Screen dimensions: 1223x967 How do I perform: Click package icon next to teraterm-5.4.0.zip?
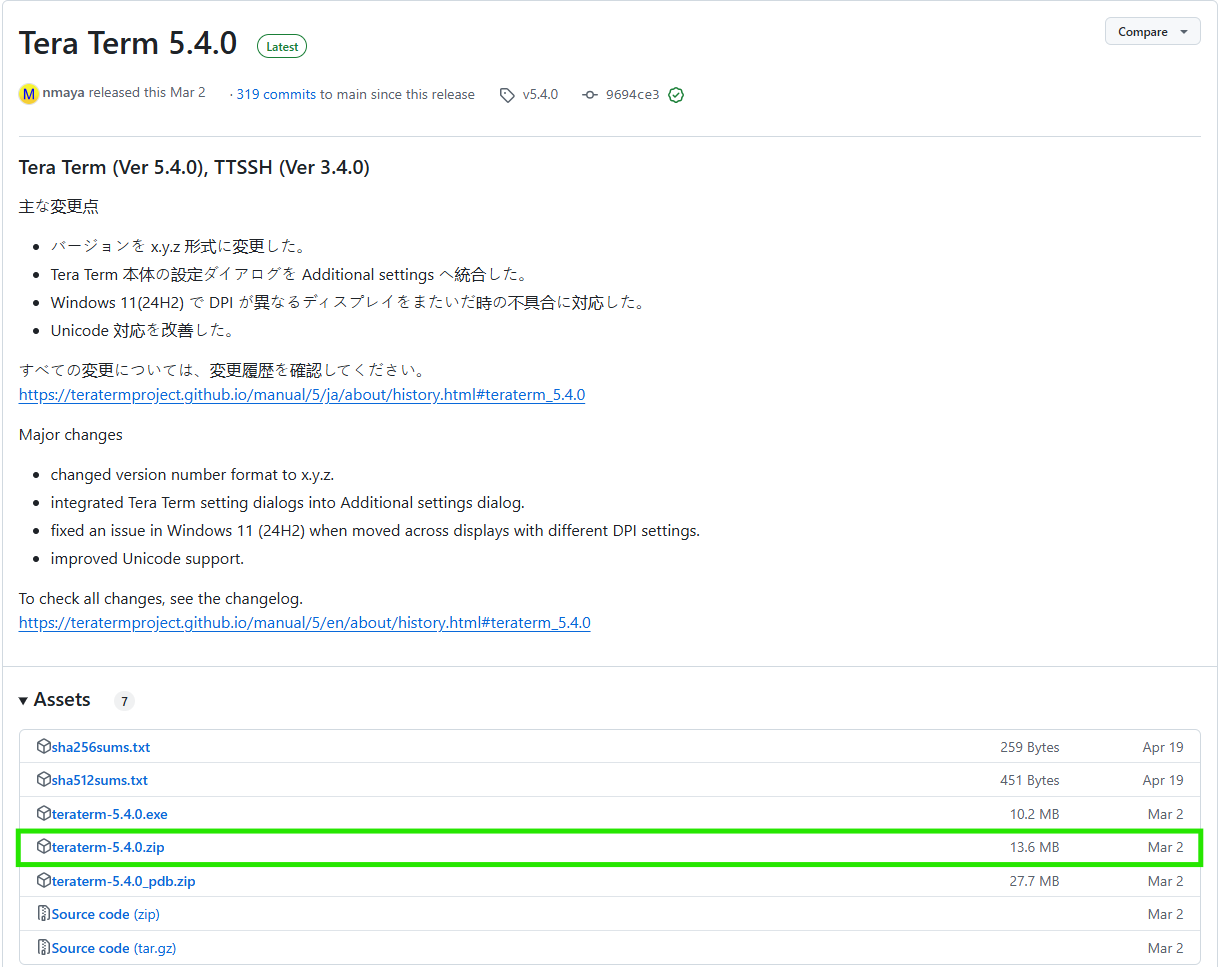(x=43, y=846)
